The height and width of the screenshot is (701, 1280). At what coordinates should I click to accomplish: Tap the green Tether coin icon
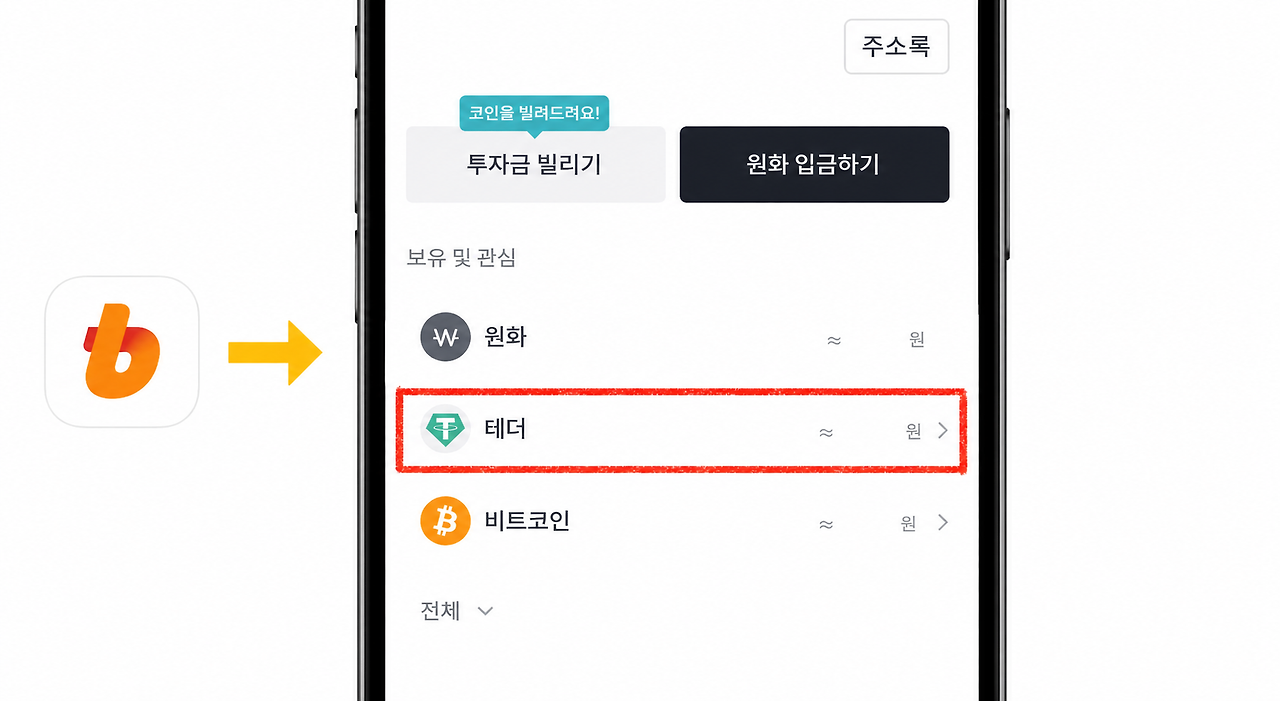[x=445, y=430]
